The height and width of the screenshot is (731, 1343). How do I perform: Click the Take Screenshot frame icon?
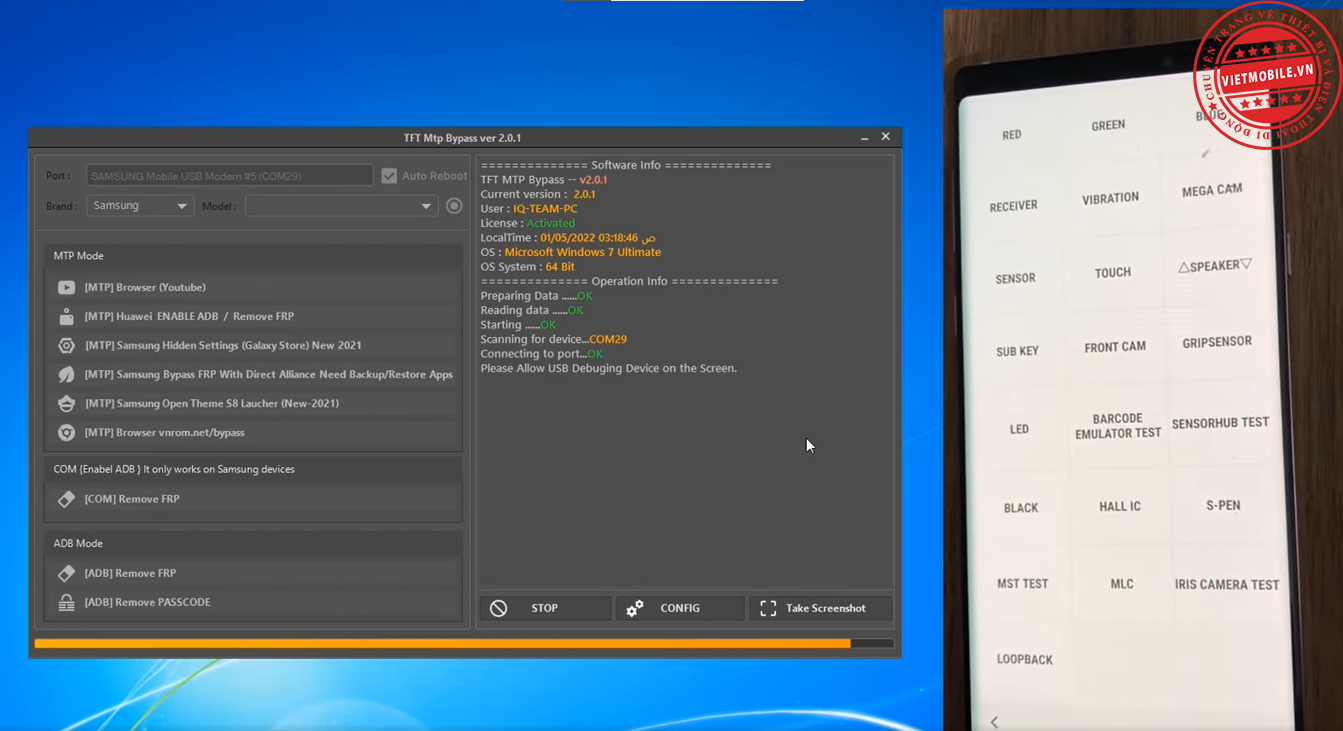pos(768,608)
